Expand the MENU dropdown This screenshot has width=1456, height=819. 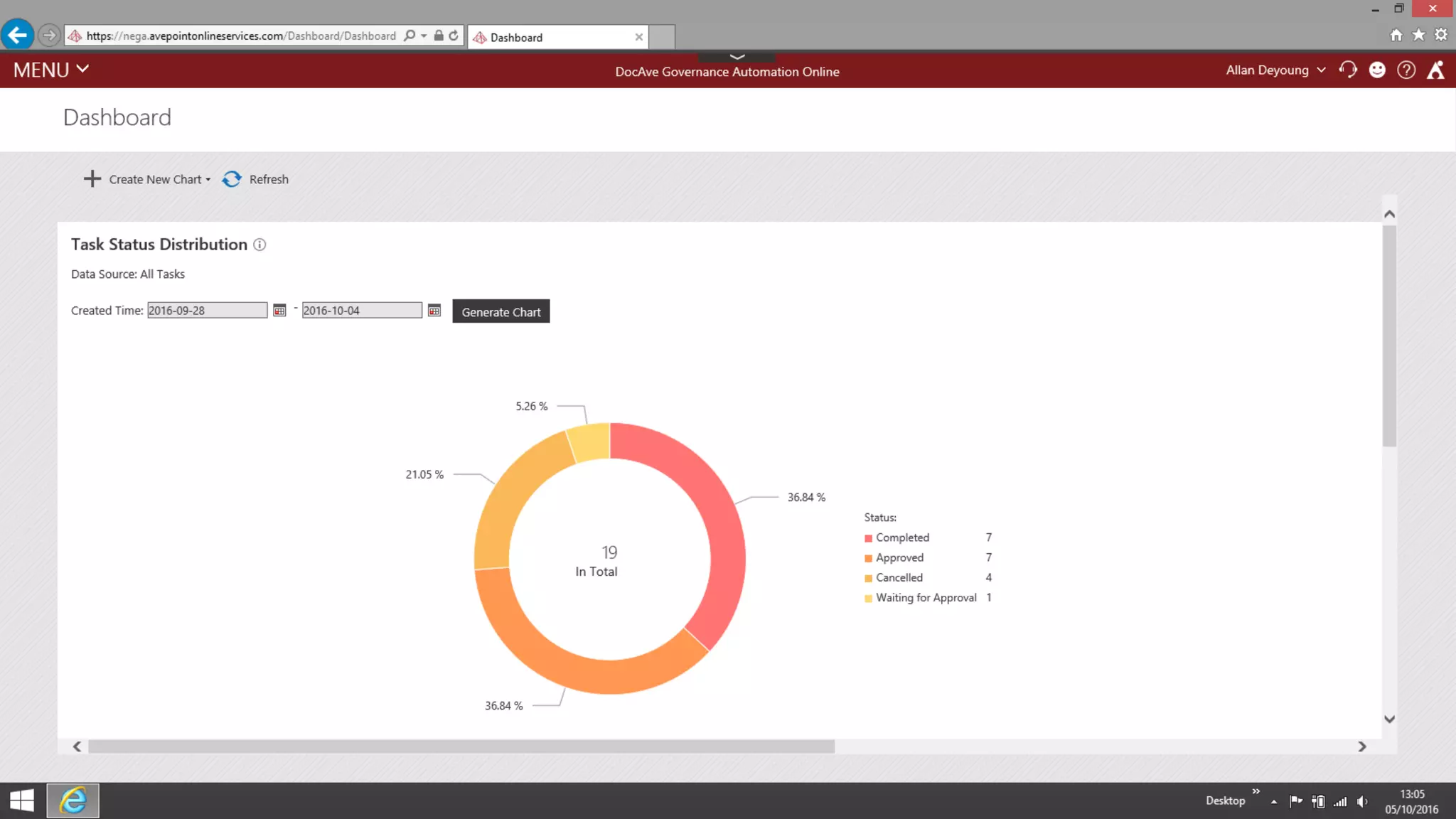tap(51, 70)
